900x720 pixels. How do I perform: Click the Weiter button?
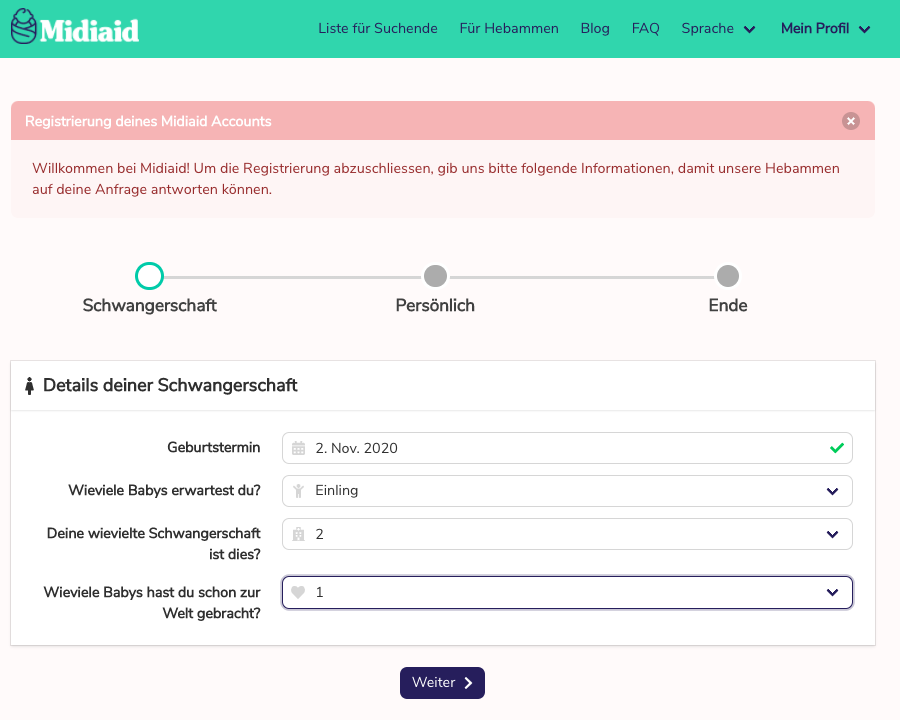[x=443, y=683]
